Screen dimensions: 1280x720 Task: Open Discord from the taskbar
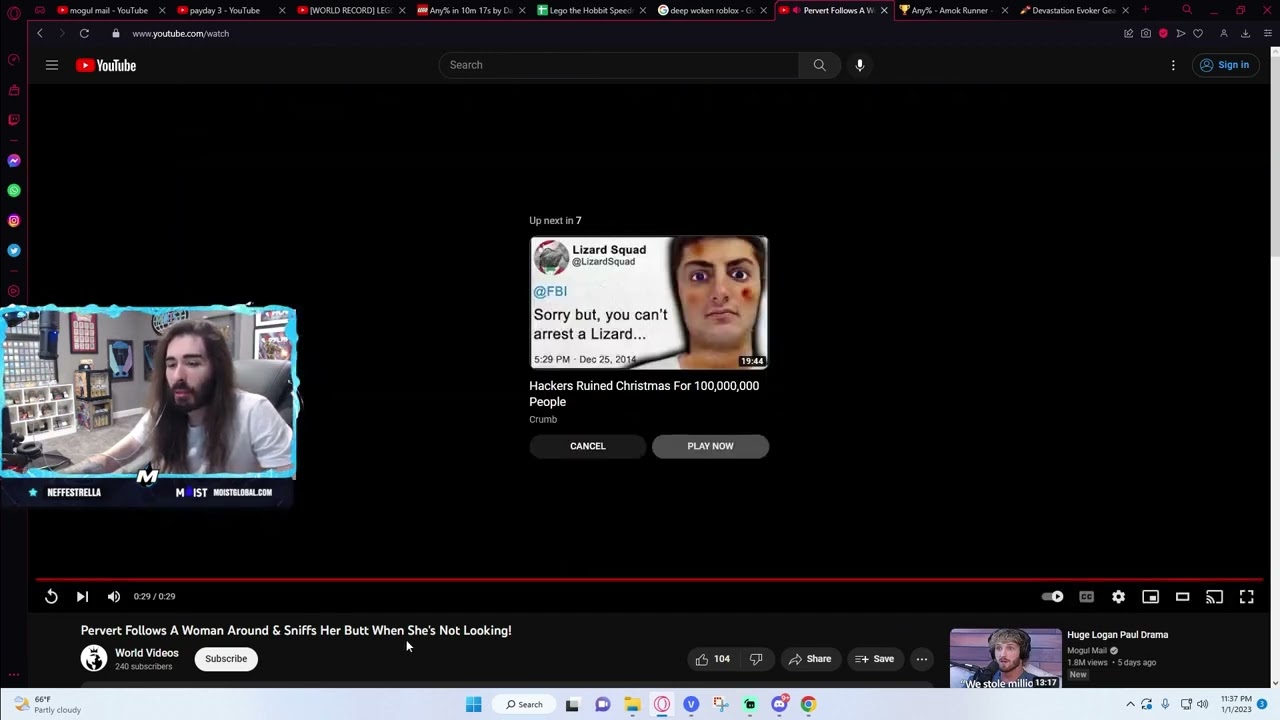point(779,704)
